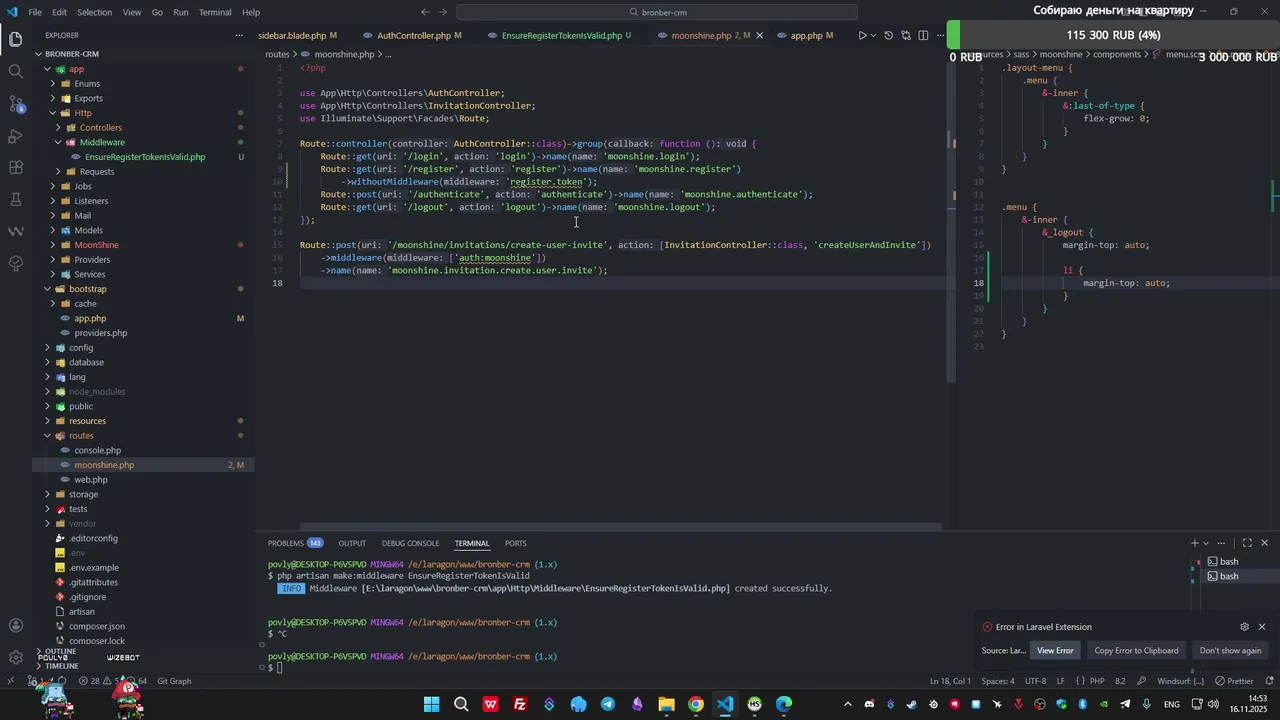Viewport: 1280px width, 720px height.
Task: Open Source Control view with 6 badge
Action: pos(15,103)
